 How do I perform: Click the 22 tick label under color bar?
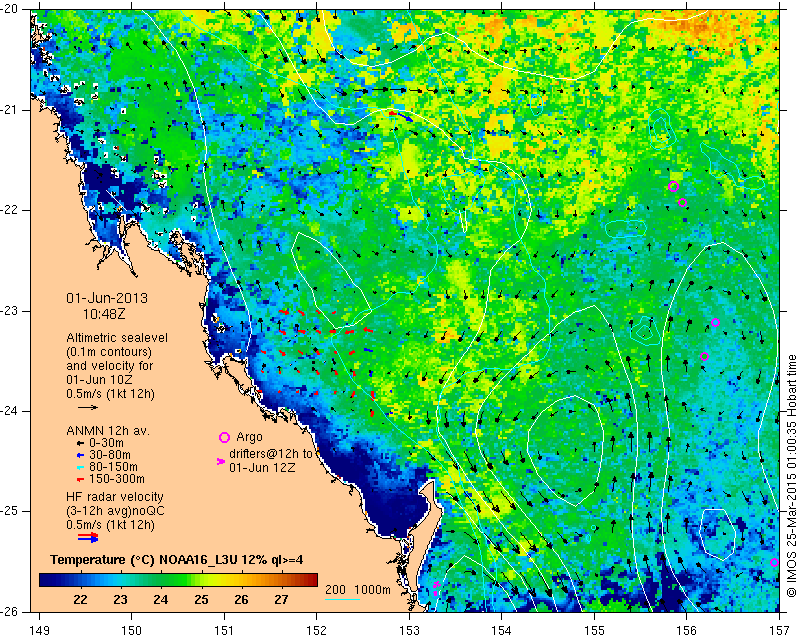(80, 600)
